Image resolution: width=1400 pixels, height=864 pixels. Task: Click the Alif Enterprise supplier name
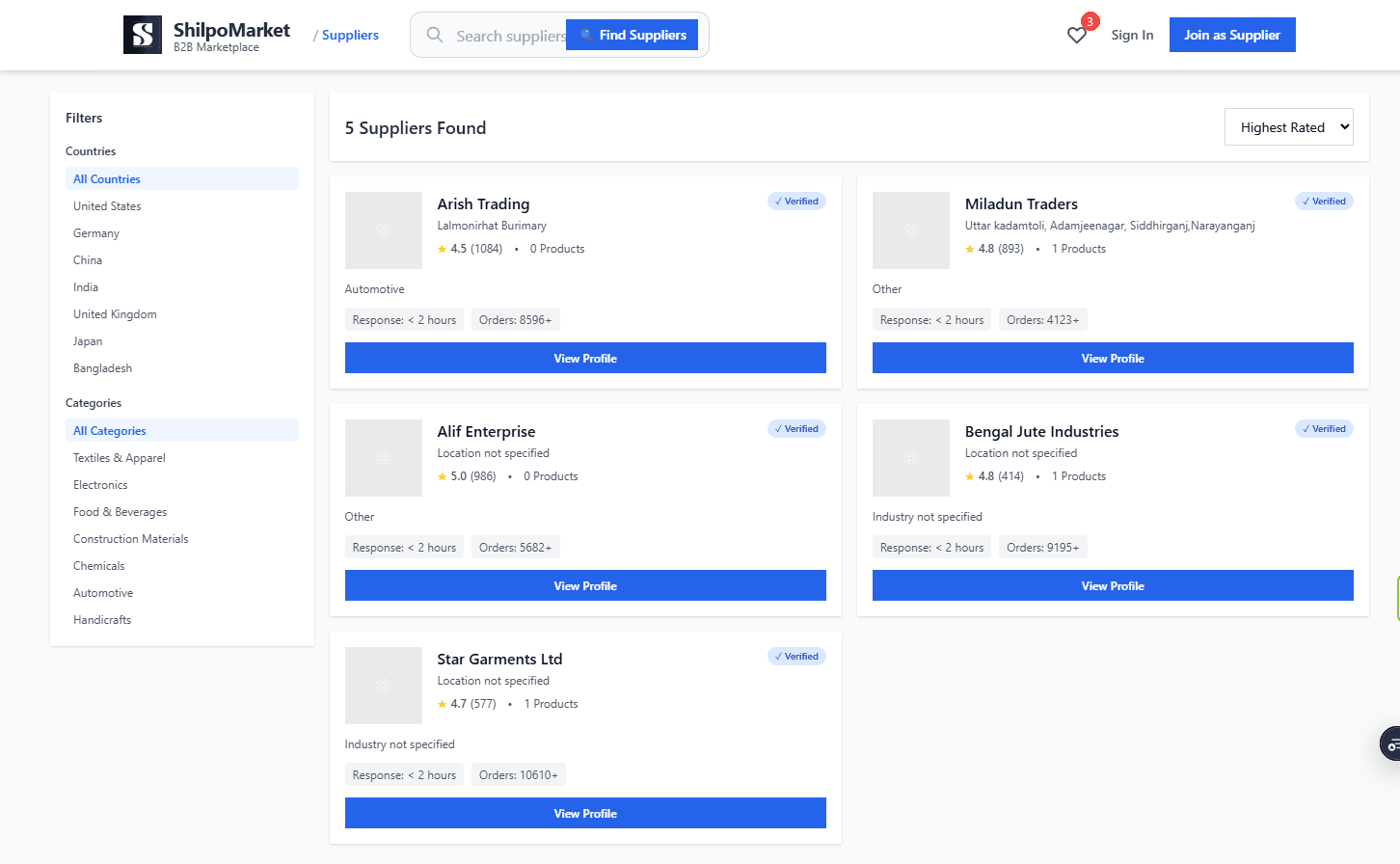click(x=486, y=431)
